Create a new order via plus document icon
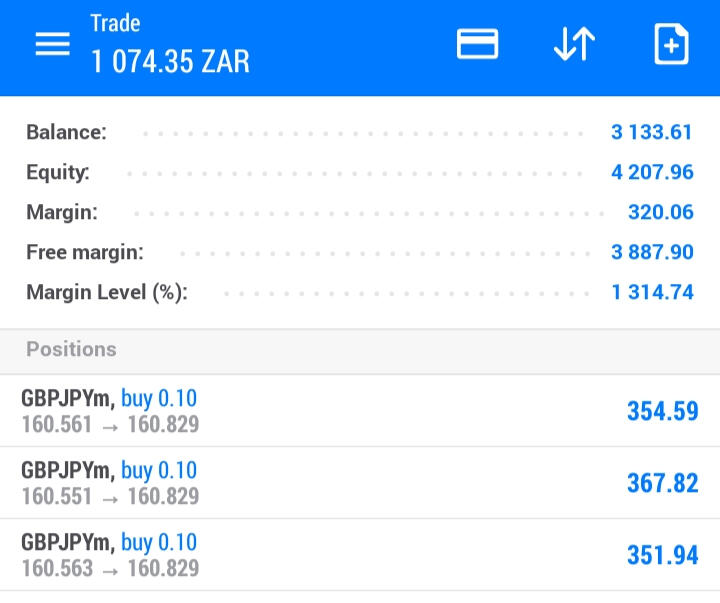 671,45
